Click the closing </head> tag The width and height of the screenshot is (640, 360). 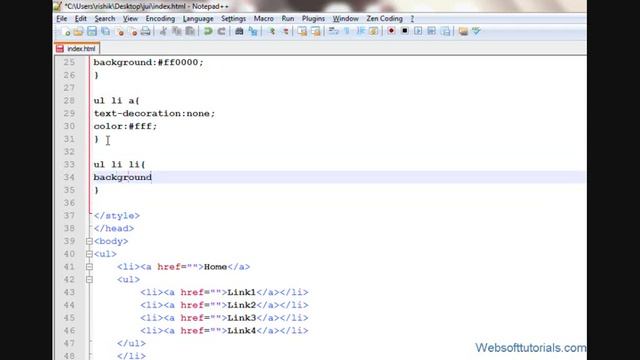click(x=114, y=229)
